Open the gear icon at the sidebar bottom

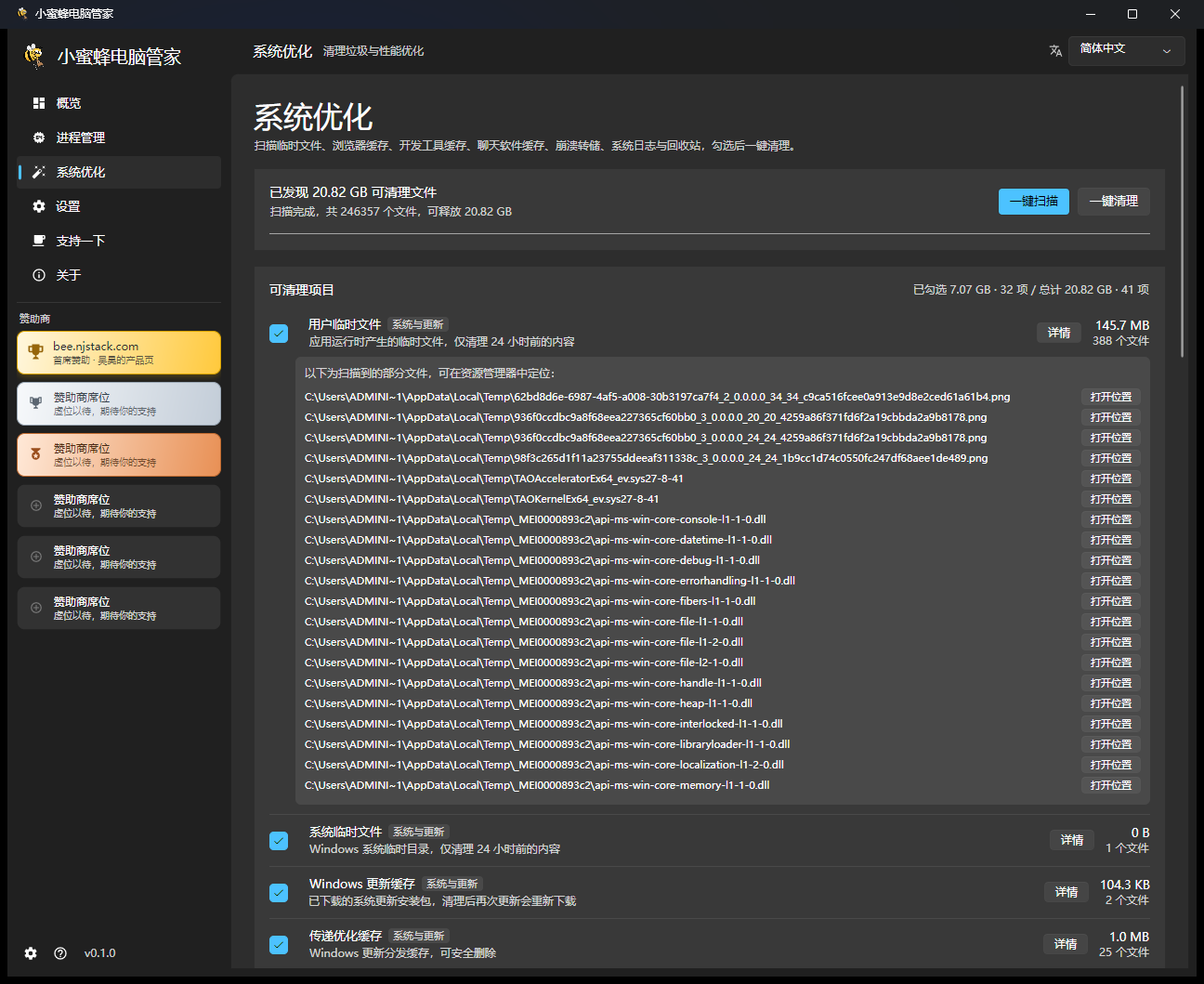tap(31, 953)
